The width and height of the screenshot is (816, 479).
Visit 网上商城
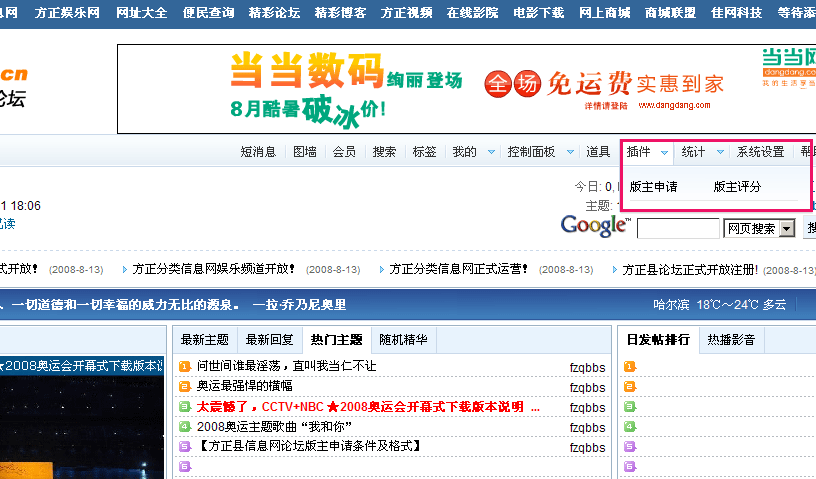pos(605,12)
